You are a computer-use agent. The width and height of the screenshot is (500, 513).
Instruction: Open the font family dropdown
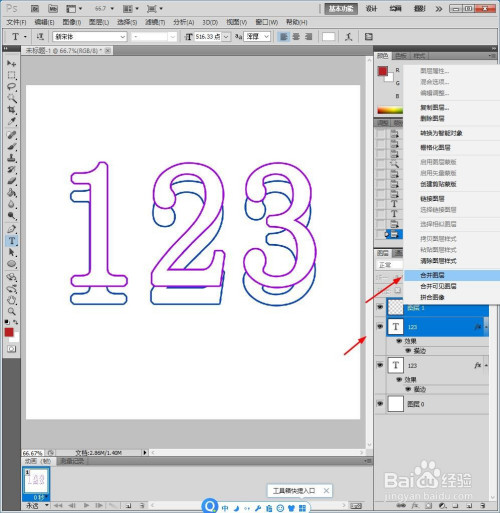(90, 37)
